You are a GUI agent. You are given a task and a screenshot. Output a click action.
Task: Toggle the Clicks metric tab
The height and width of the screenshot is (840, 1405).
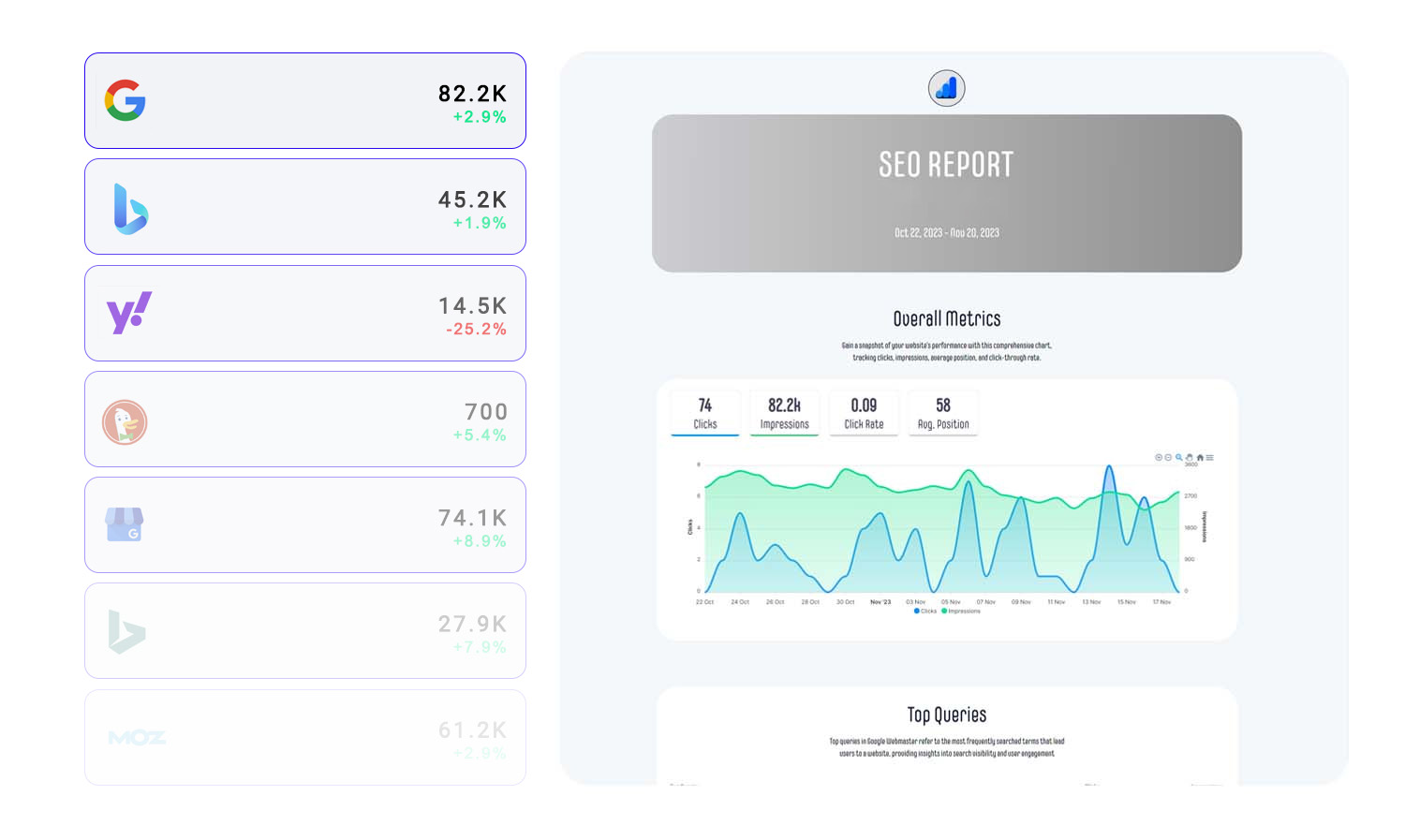[x=705, y=413]
